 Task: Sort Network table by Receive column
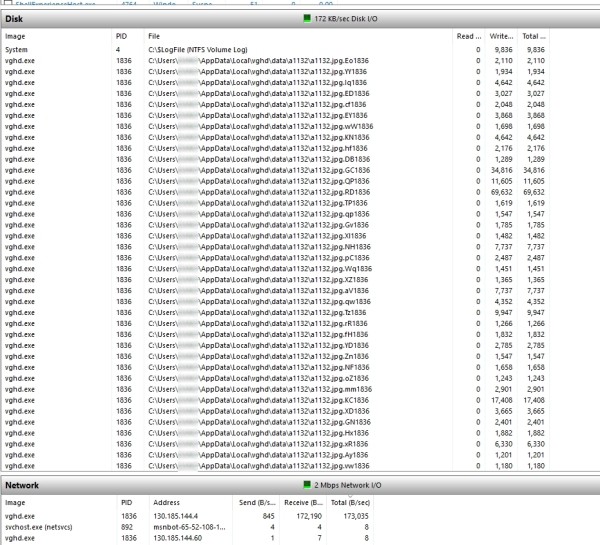pos(303,503)
